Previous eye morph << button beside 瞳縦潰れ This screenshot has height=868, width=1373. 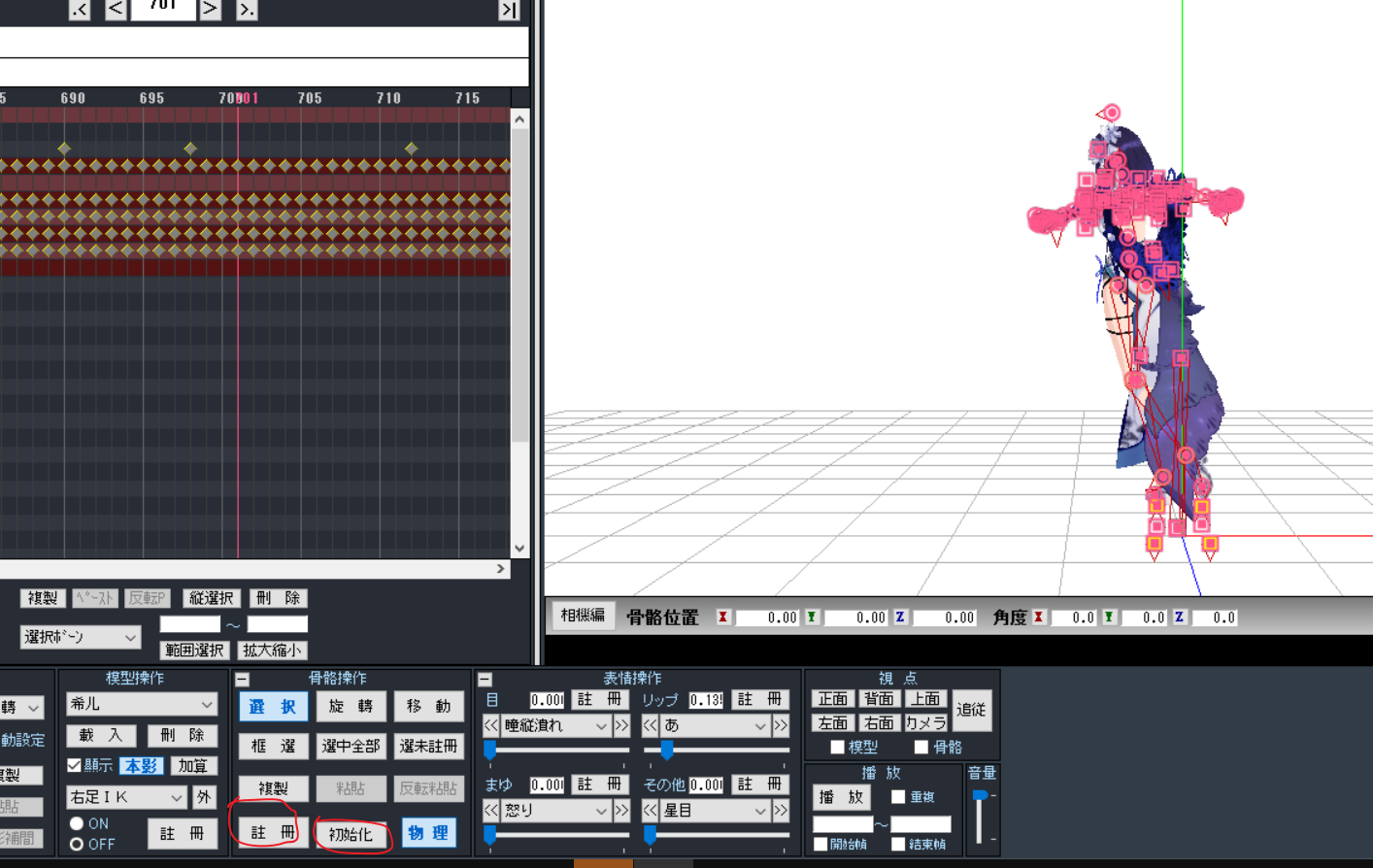point(491,725)
